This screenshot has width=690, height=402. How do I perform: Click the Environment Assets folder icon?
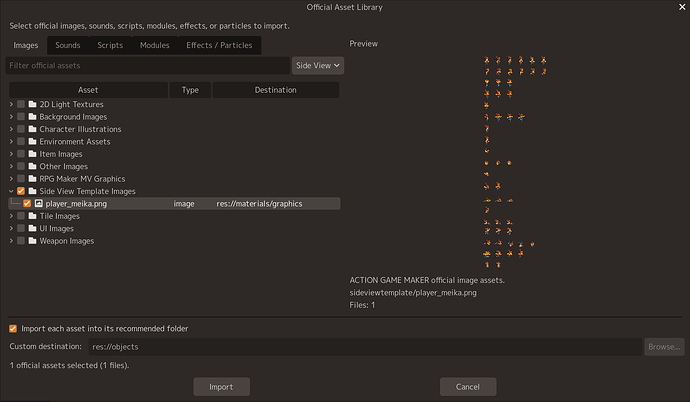point(33,141)
